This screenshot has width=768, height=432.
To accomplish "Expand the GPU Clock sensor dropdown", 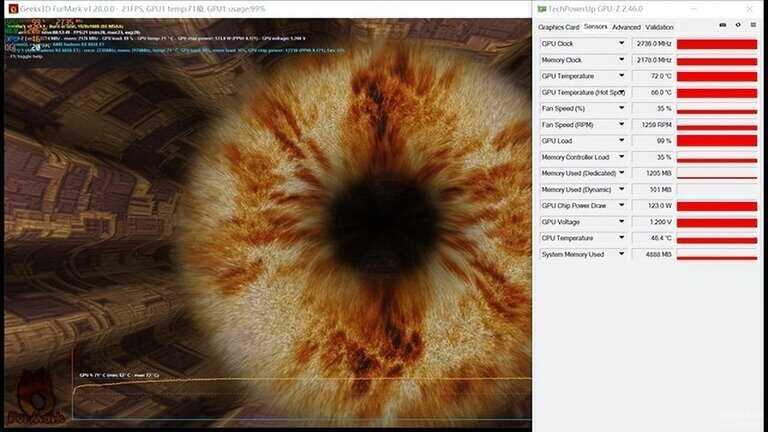I will (622, 44).
